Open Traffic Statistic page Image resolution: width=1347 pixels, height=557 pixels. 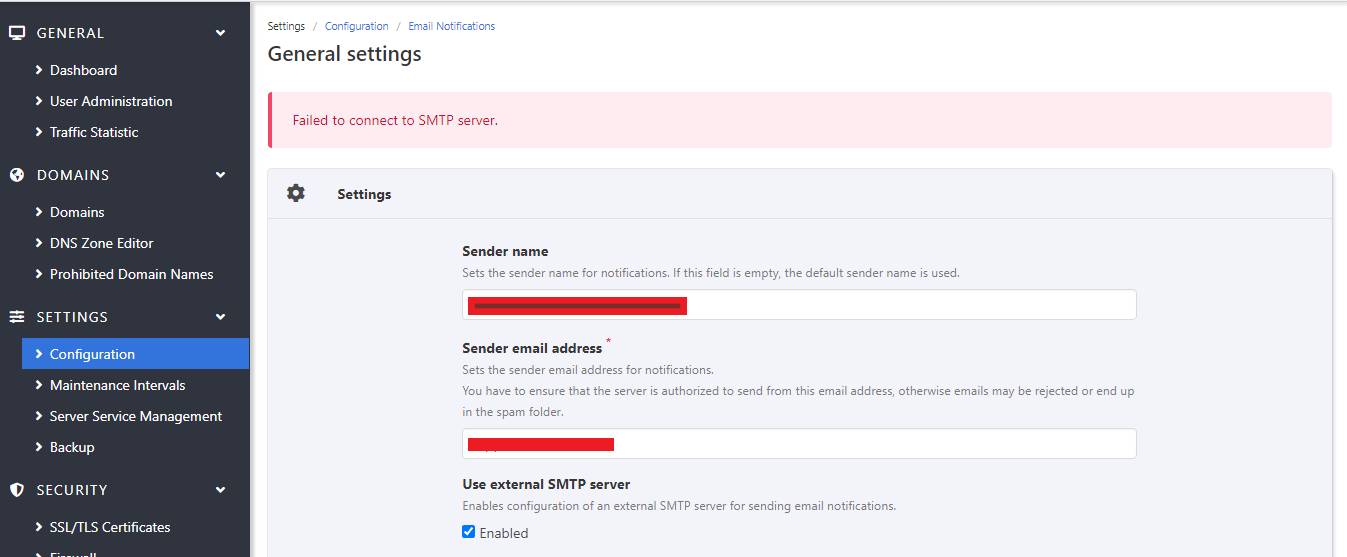pyautogui.click(x=94, y=132)
